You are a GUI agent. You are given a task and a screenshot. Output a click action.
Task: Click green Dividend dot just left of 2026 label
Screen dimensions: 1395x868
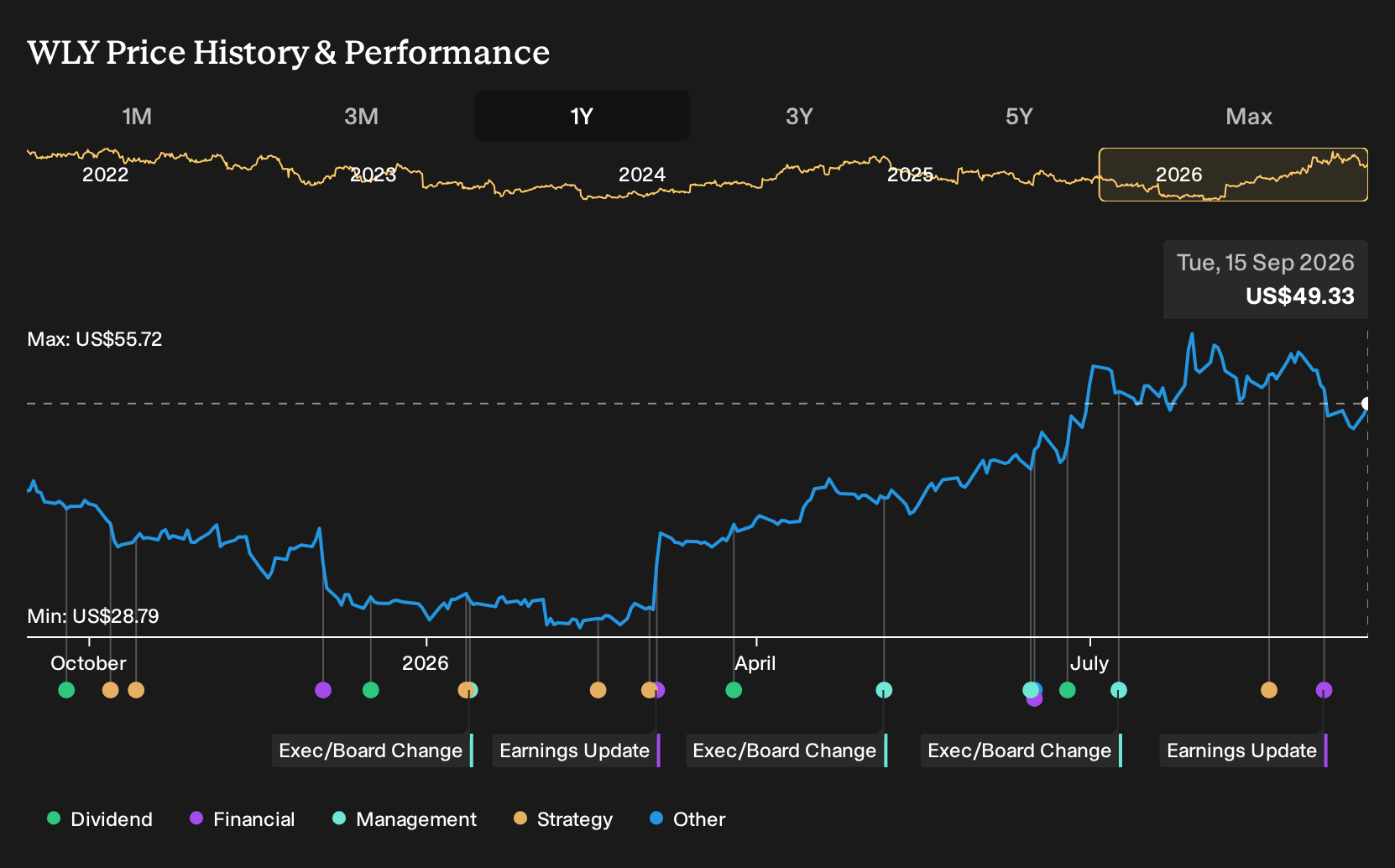[x=371, y=690]
